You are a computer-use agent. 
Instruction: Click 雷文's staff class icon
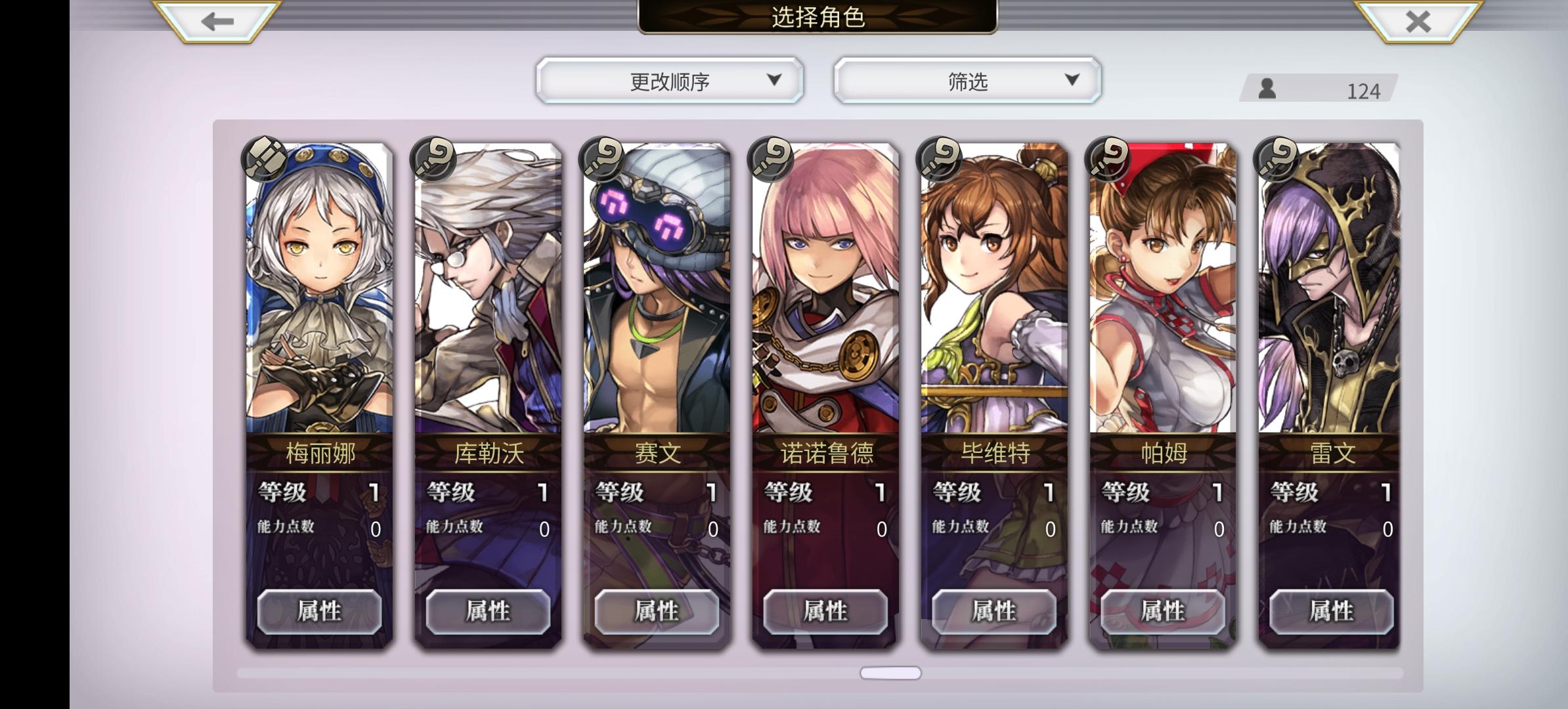coord(1276,159)
